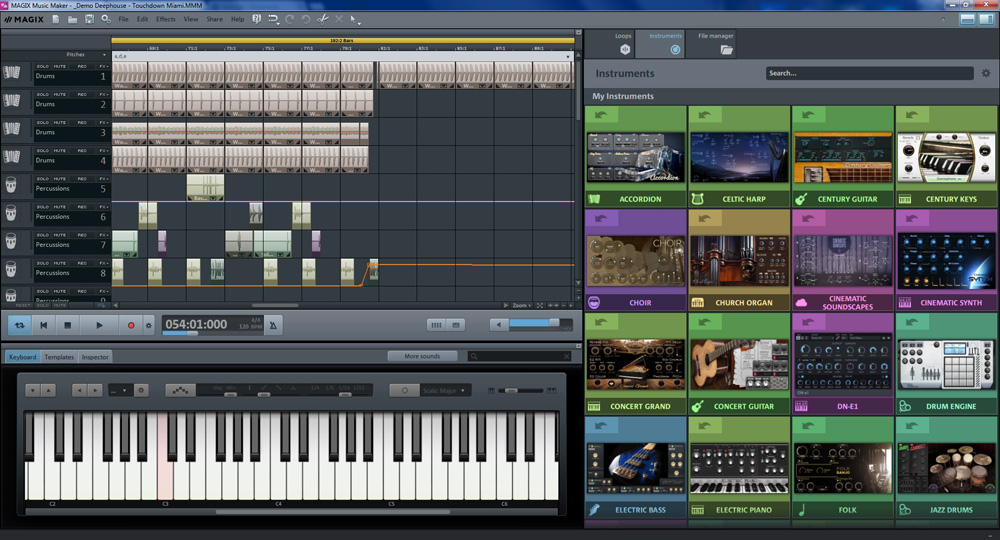Start playback with the play button

point(99,325)
